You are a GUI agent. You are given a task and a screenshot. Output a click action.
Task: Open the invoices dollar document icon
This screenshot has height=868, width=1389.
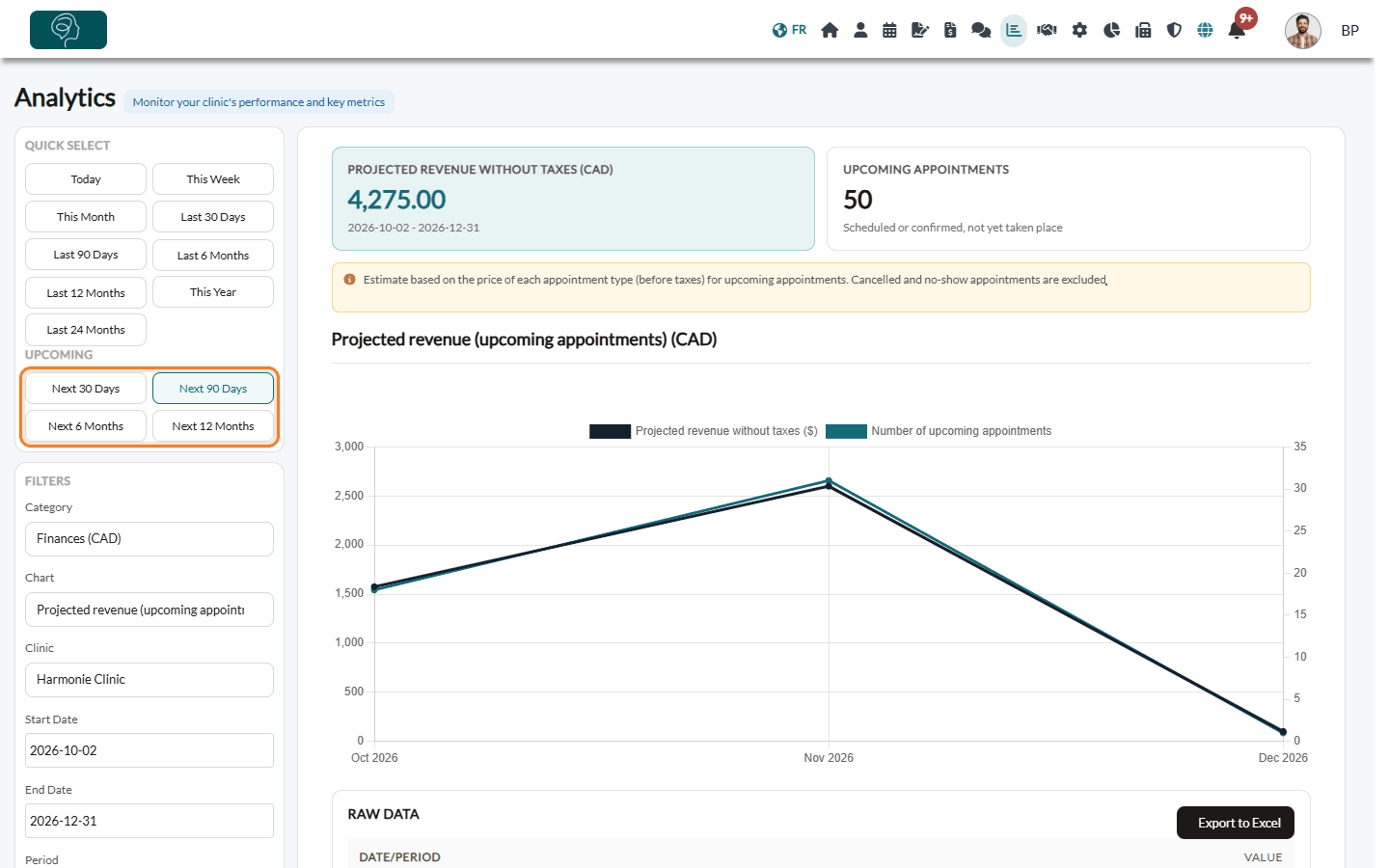950,30
